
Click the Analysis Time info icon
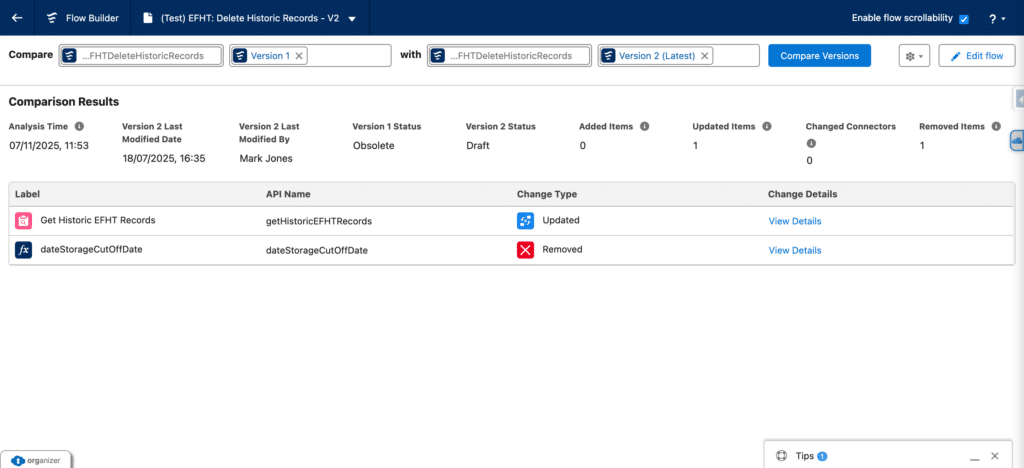79,126
